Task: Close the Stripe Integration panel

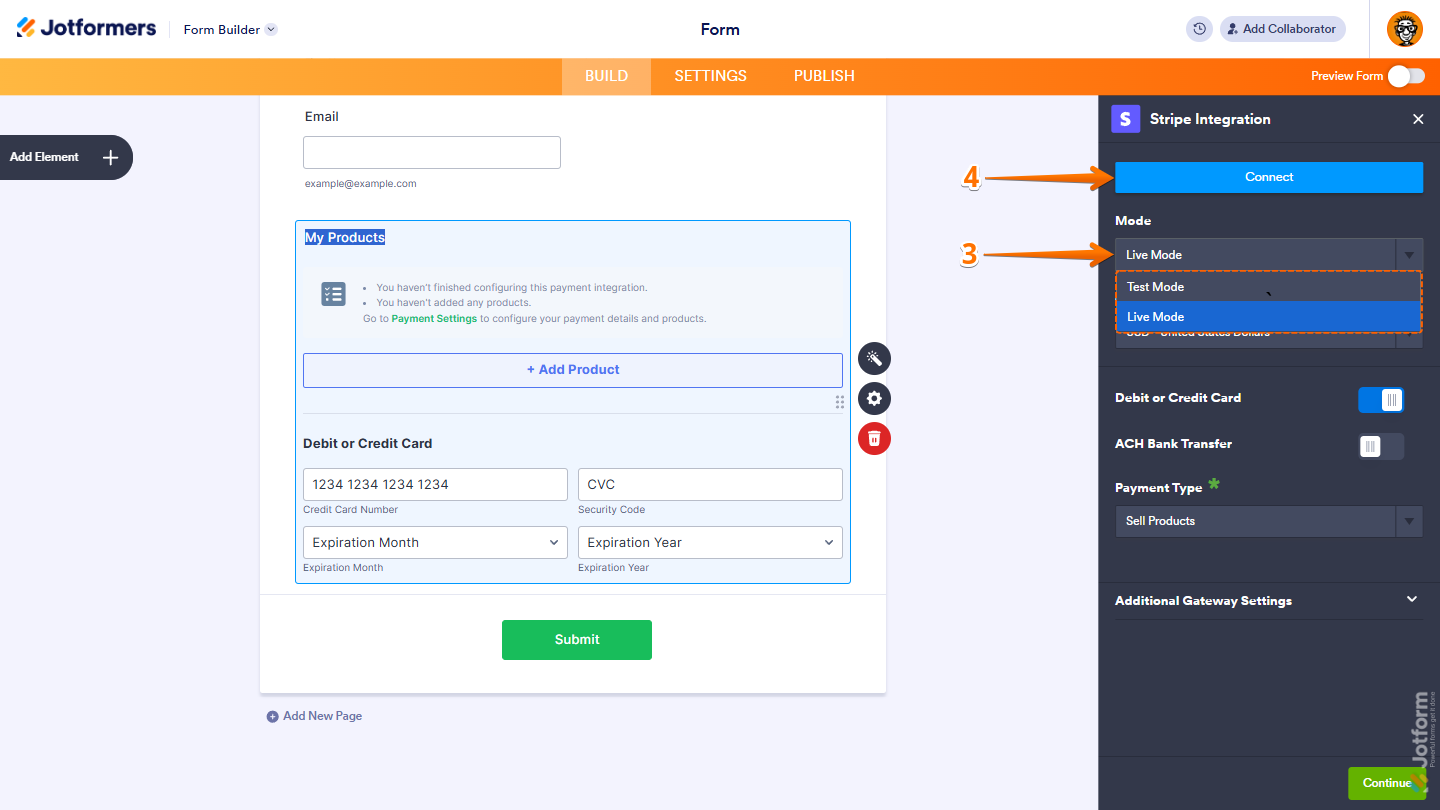Action: pyautogui.click(x=1418, y=119)
